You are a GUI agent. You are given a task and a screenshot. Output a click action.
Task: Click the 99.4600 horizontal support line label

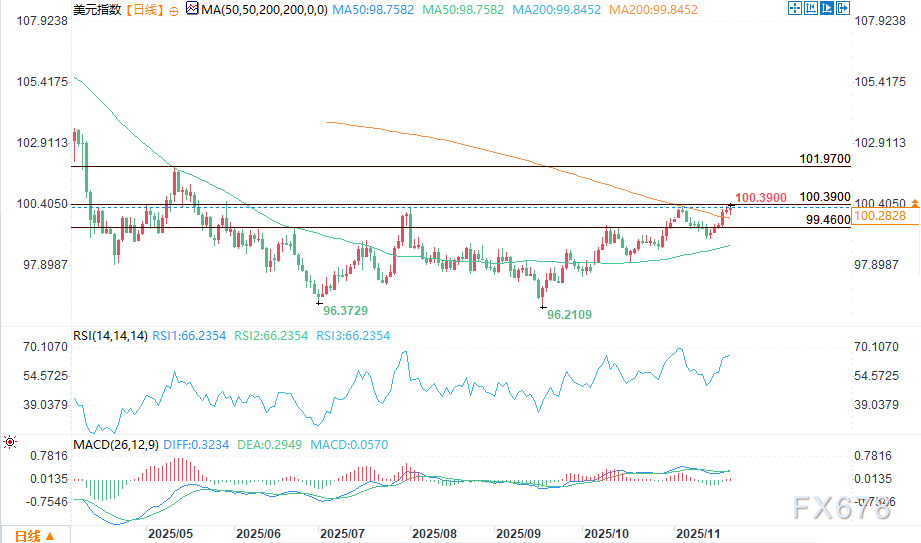tap(825, 219)
